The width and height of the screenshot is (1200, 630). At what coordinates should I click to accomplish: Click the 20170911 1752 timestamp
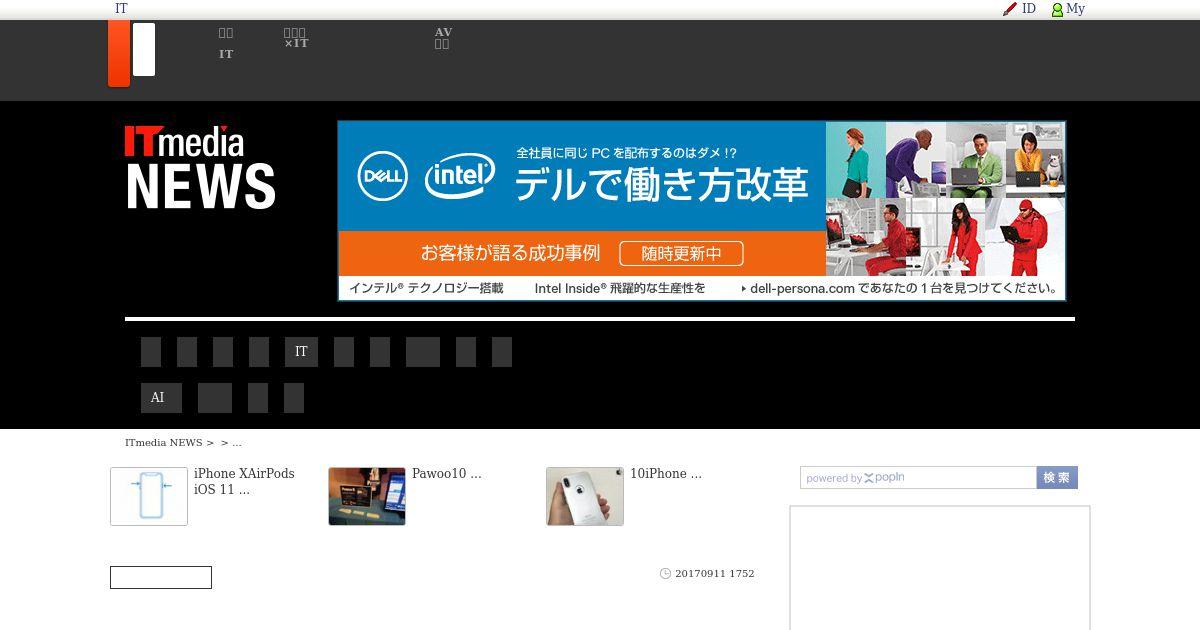pyautogui.click(x=715, y=574)
